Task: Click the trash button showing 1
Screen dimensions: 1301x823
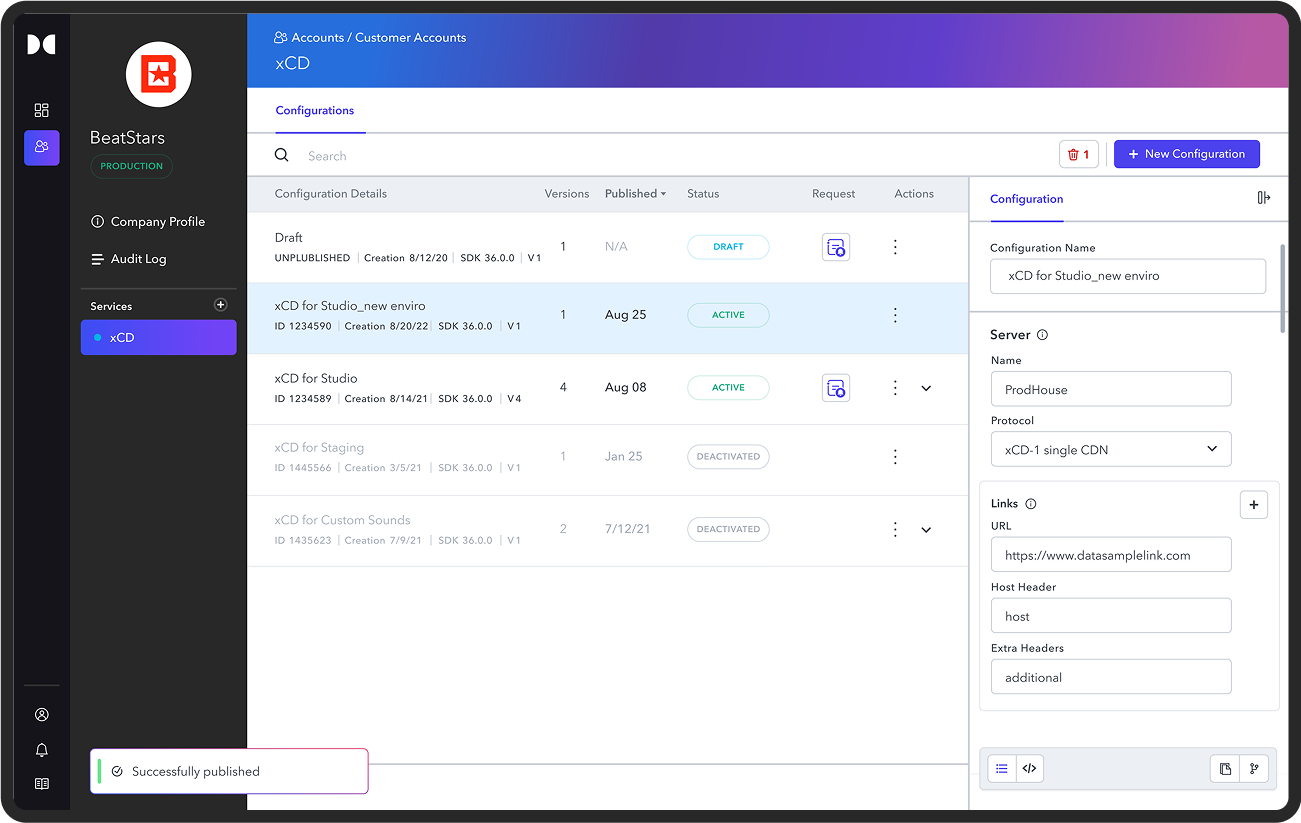Action: pyautogui.click(x=1078, y=154)
